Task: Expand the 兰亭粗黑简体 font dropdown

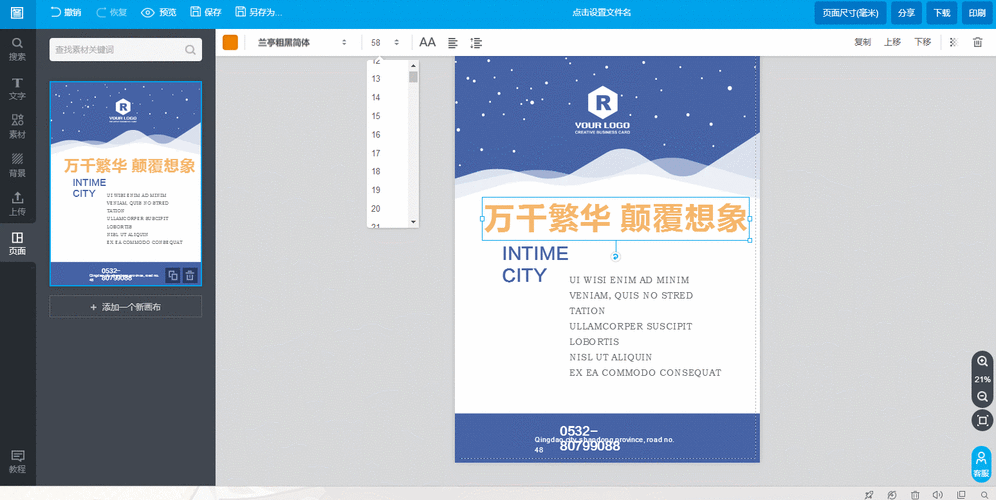Action: coord(300,43)
